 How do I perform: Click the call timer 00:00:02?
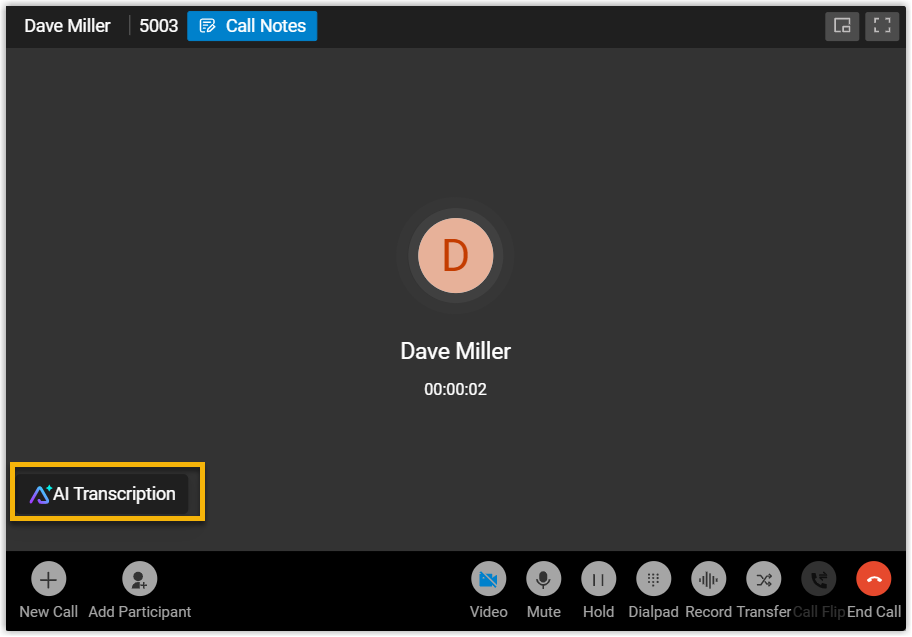click(455, 390)
